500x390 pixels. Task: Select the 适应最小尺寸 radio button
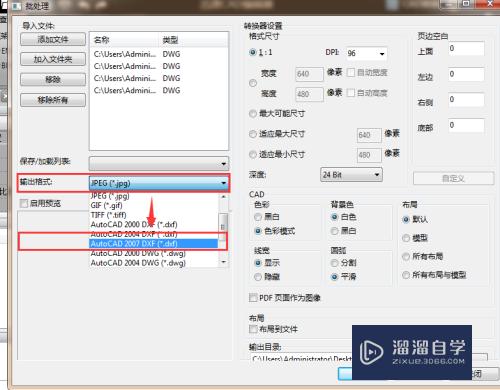coord(253,154)
